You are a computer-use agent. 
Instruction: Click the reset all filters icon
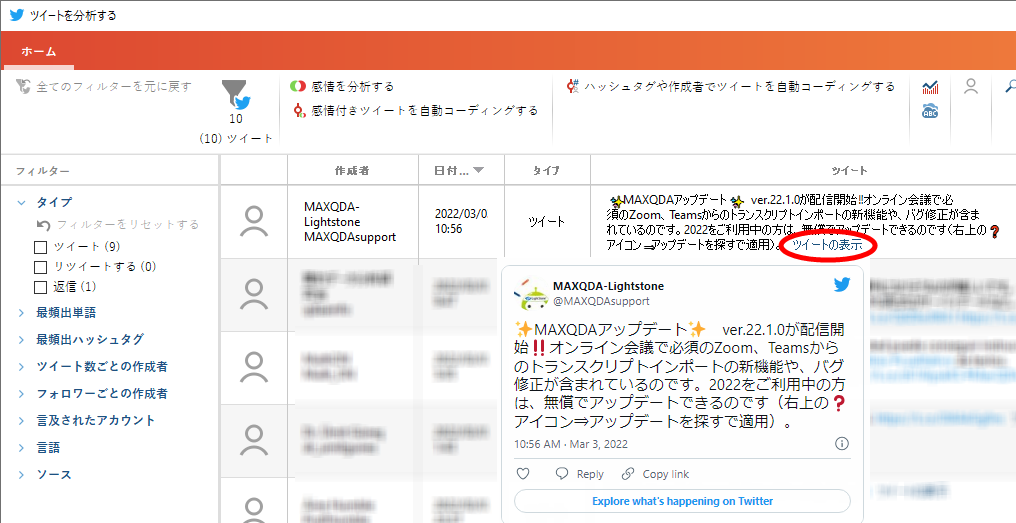23,86
